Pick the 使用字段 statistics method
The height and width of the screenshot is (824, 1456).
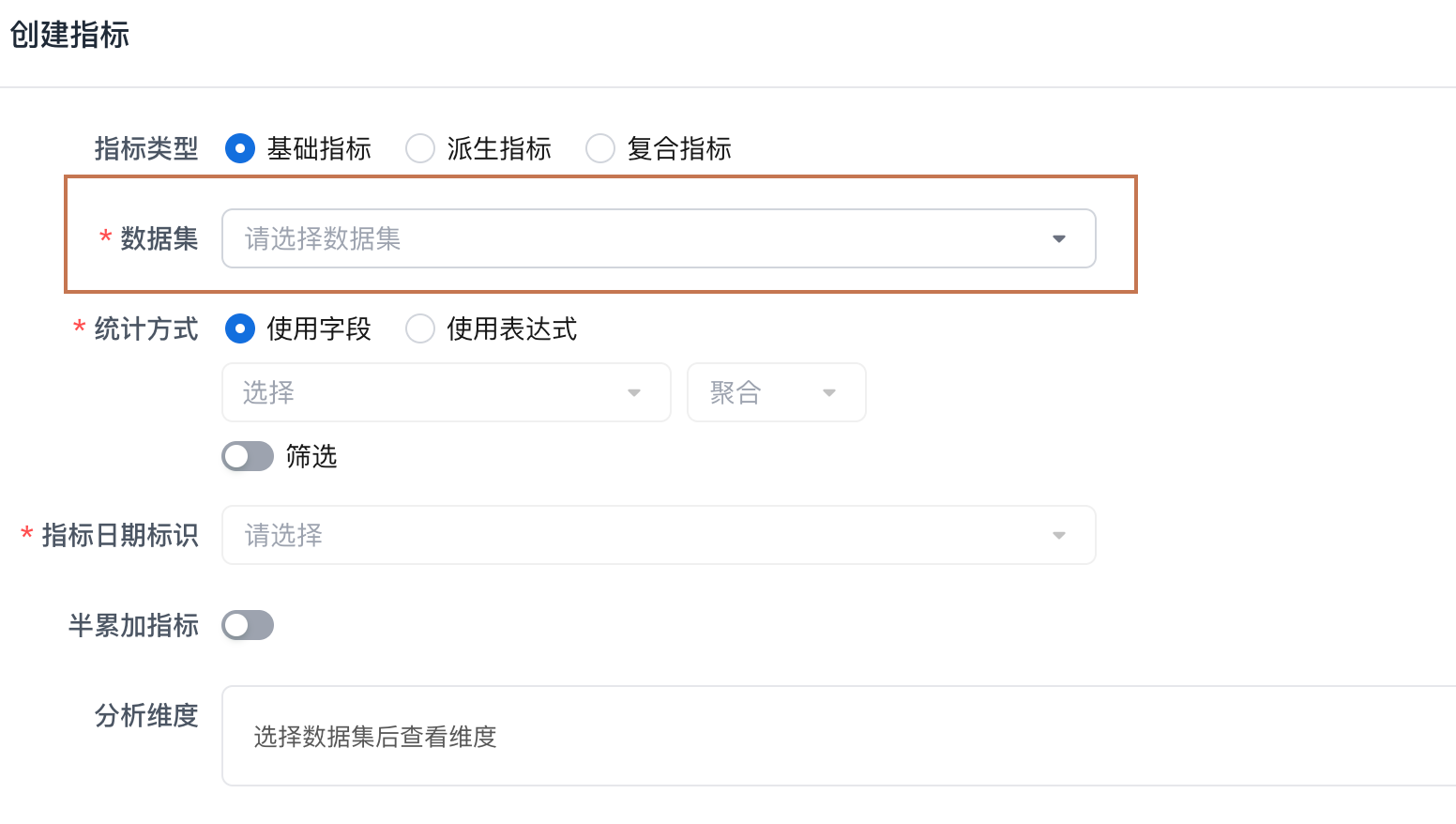click(x=240, y=328)
